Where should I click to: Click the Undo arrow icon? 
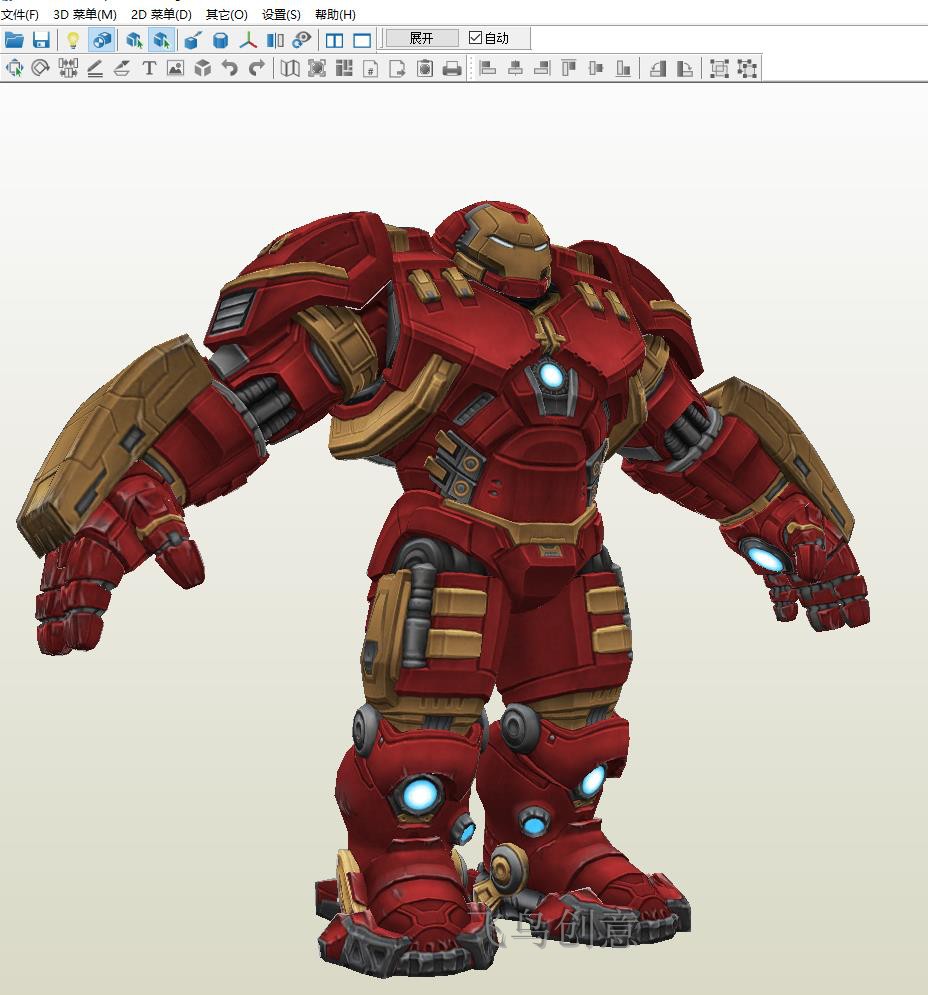[x=230, y=68]
